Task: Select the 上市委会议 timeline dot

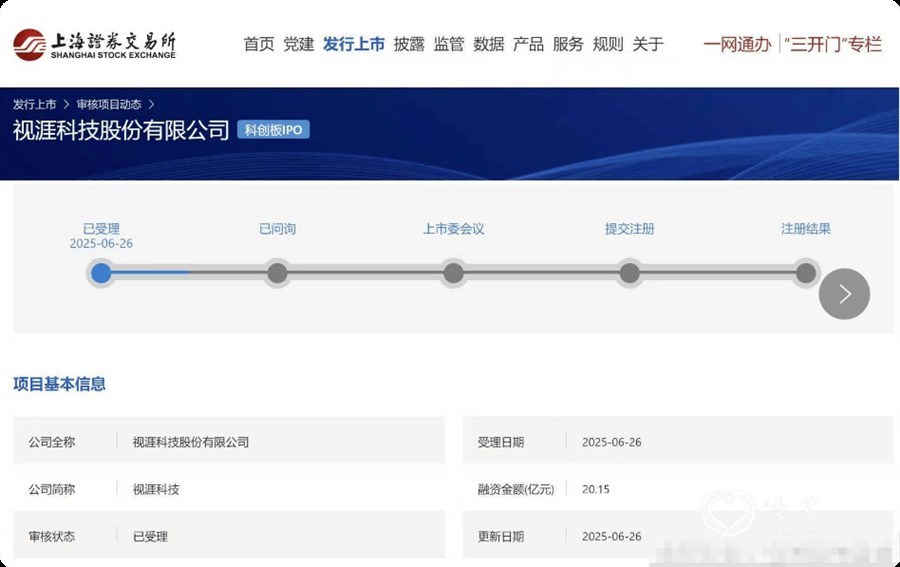Action: [453, 273]
